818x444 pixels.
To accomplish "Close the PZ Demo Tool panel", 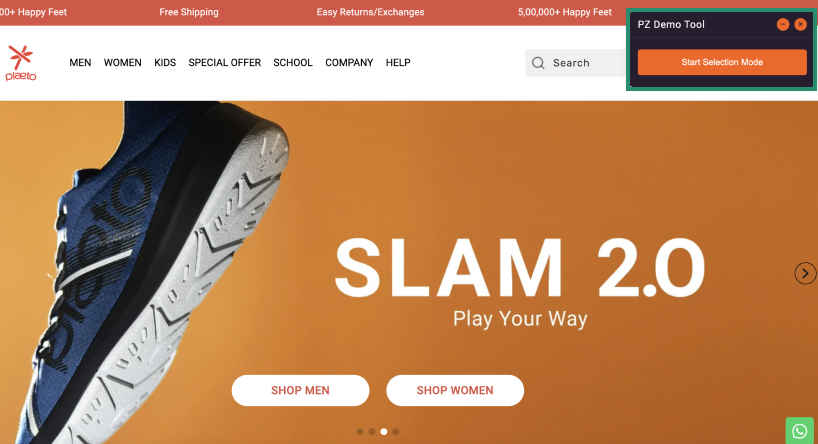I will coord(800,25).
